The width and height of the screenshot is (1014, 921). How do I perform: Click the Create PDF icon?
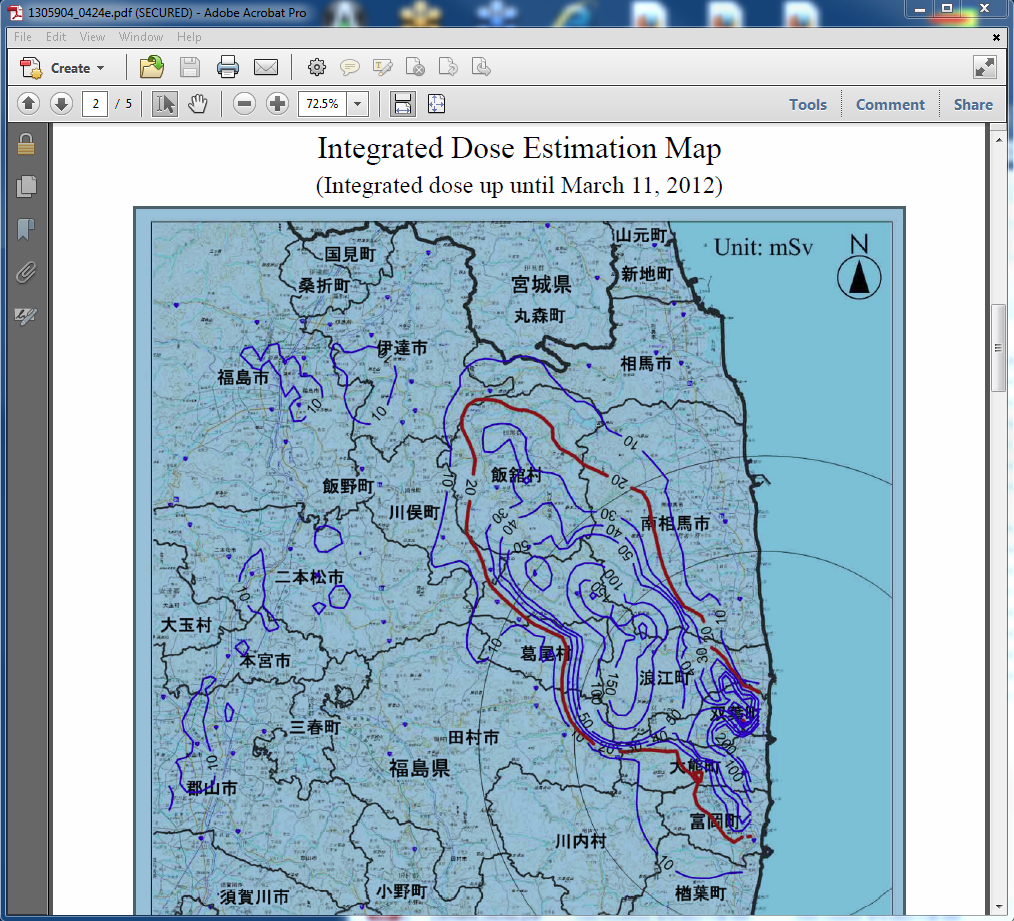point(30,68)
